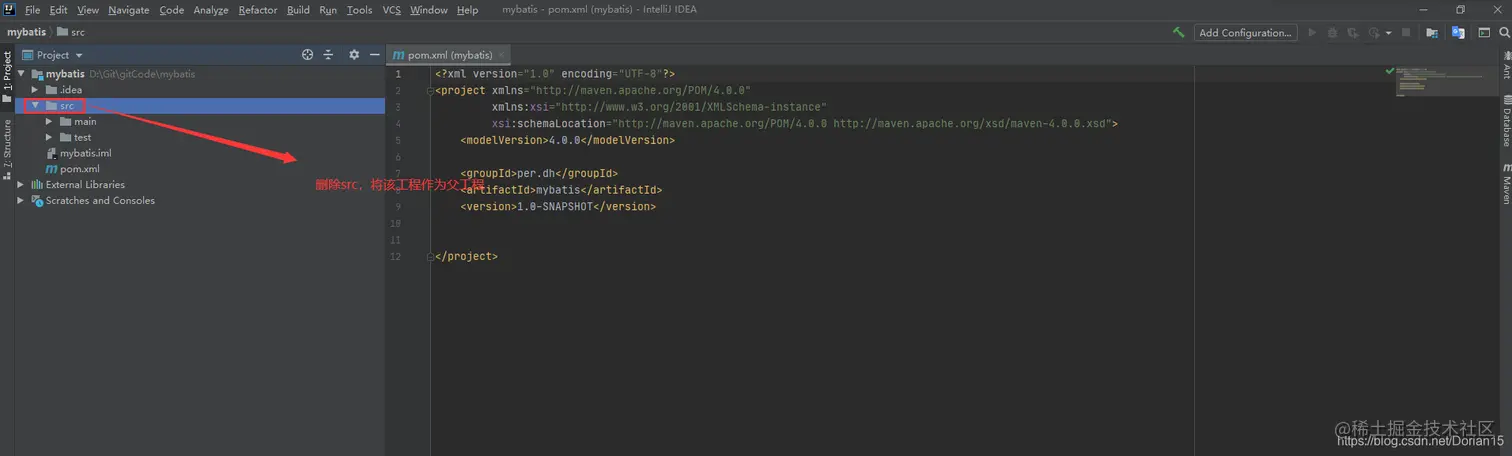Click the xml version declaration line
The height and width of the screenshot is (456, 1512).
tap(555, 74)
